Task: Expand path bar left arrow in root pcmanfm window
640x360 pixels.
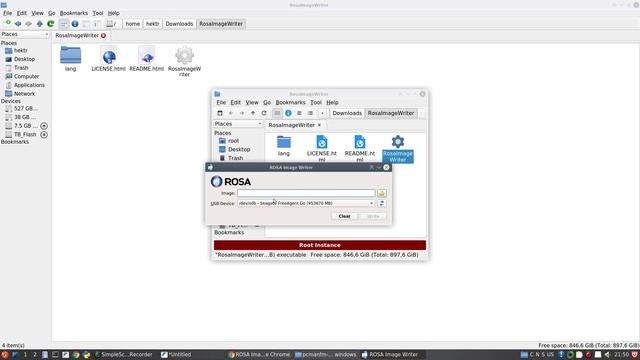Action: 322,113
